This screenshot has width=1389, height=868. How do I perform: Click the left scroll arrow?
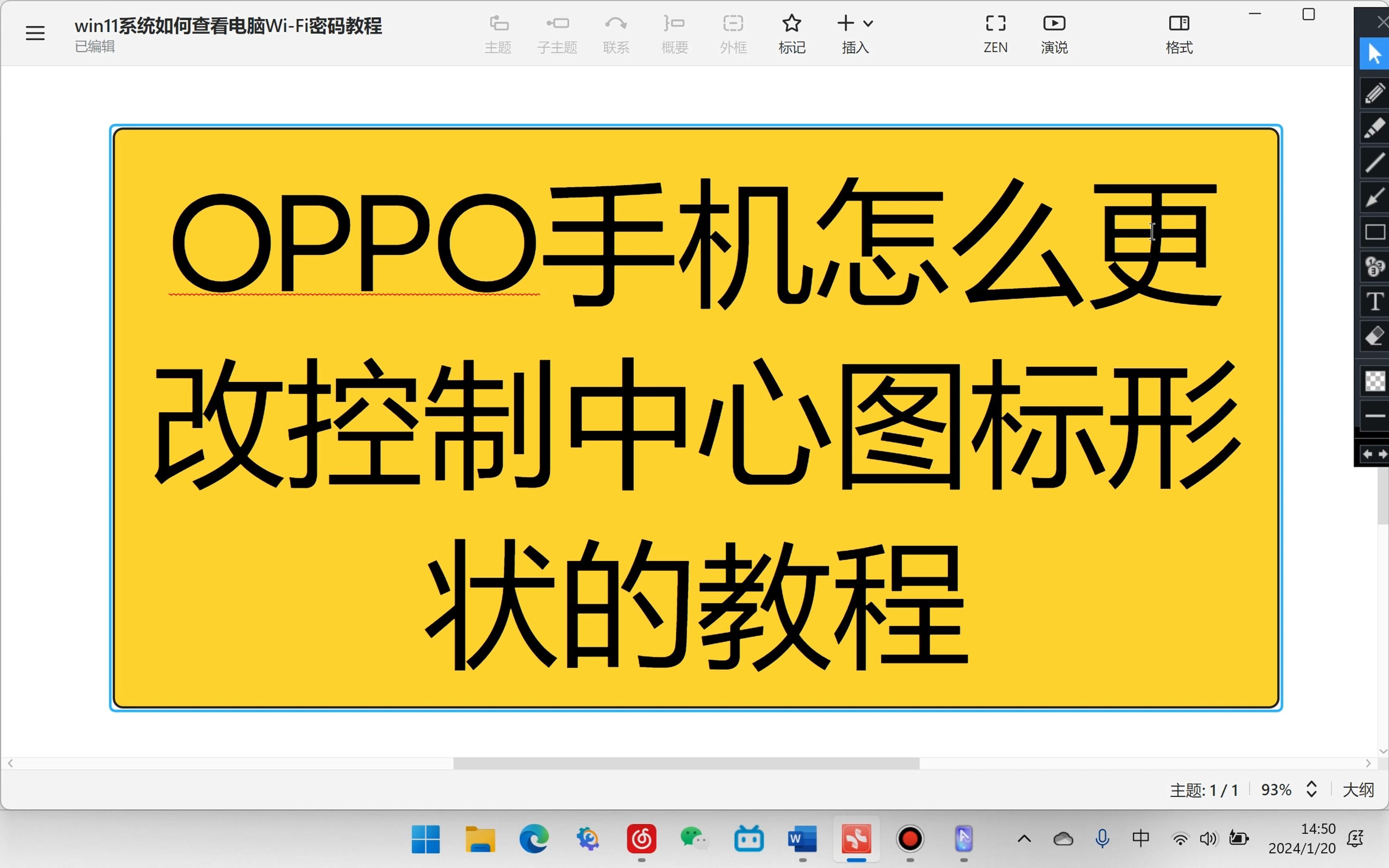(x=10, y=764)
